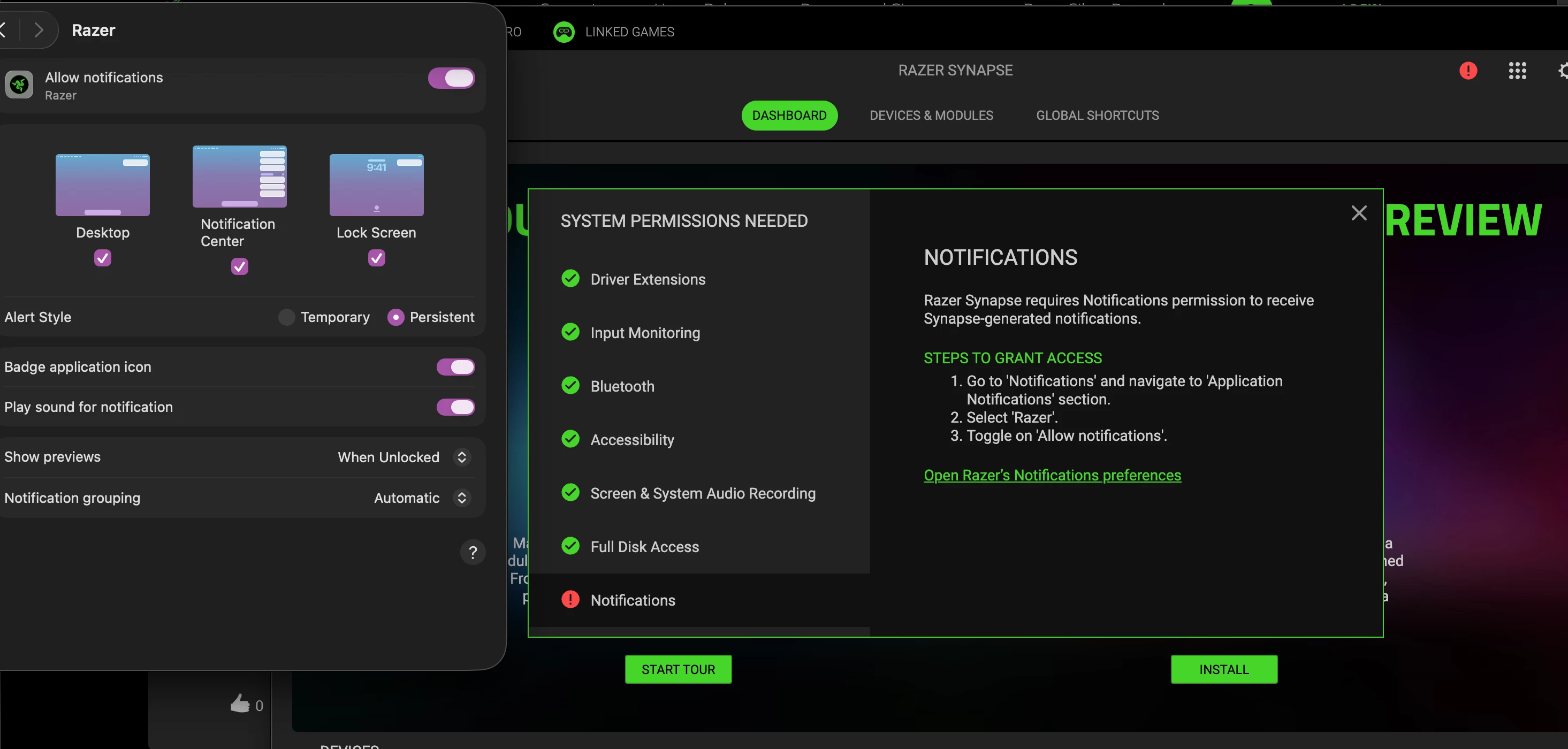Switch to Devices & Modules tab
The height and width of the screenshot is (749, 1568).
coord(931,116)
